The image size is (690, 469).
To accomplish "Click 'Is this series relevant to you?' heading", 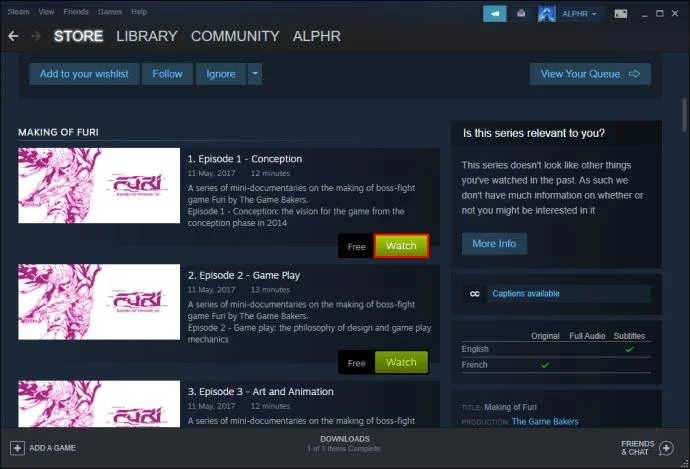I will (534, 133).
